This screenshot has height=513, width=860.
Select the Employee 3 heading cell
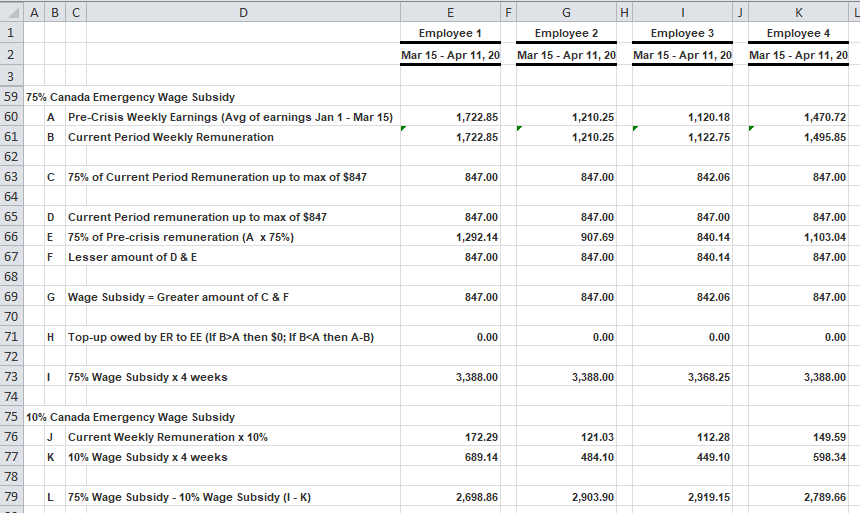(x=682, y=33)
